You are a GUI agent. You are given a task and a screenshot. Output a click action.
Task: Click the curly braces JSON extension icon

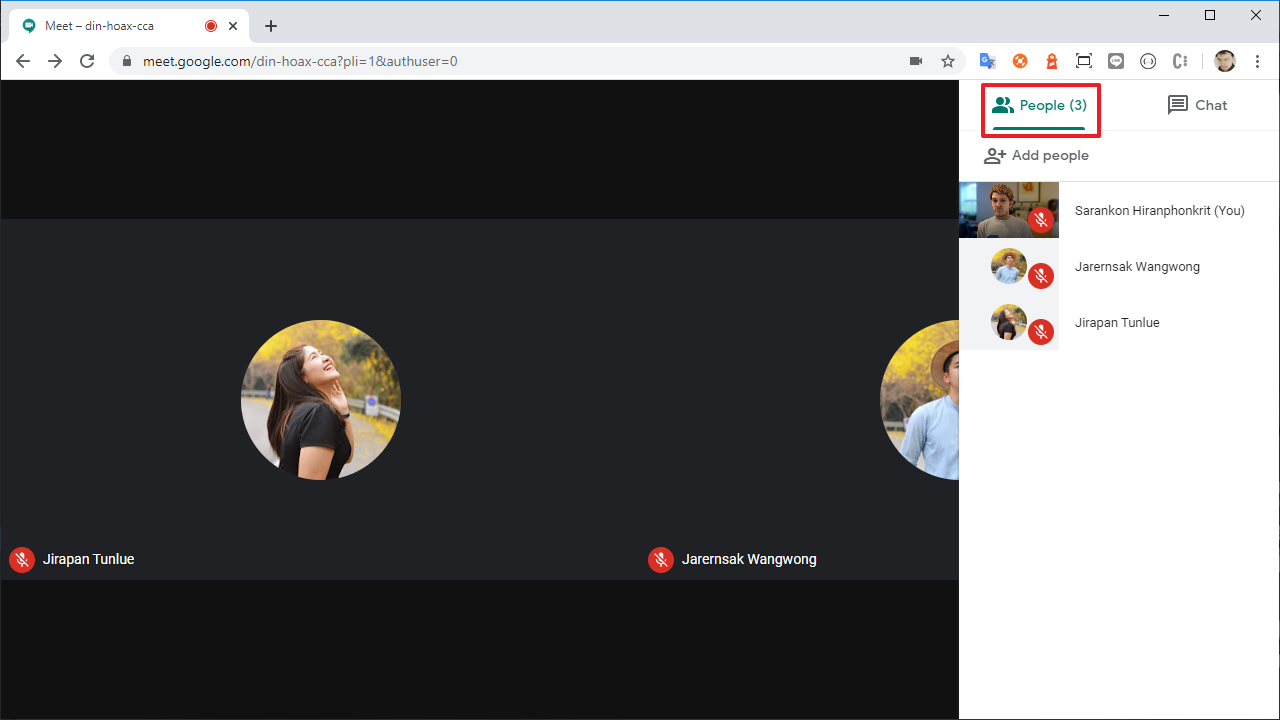click(1148, 61)
